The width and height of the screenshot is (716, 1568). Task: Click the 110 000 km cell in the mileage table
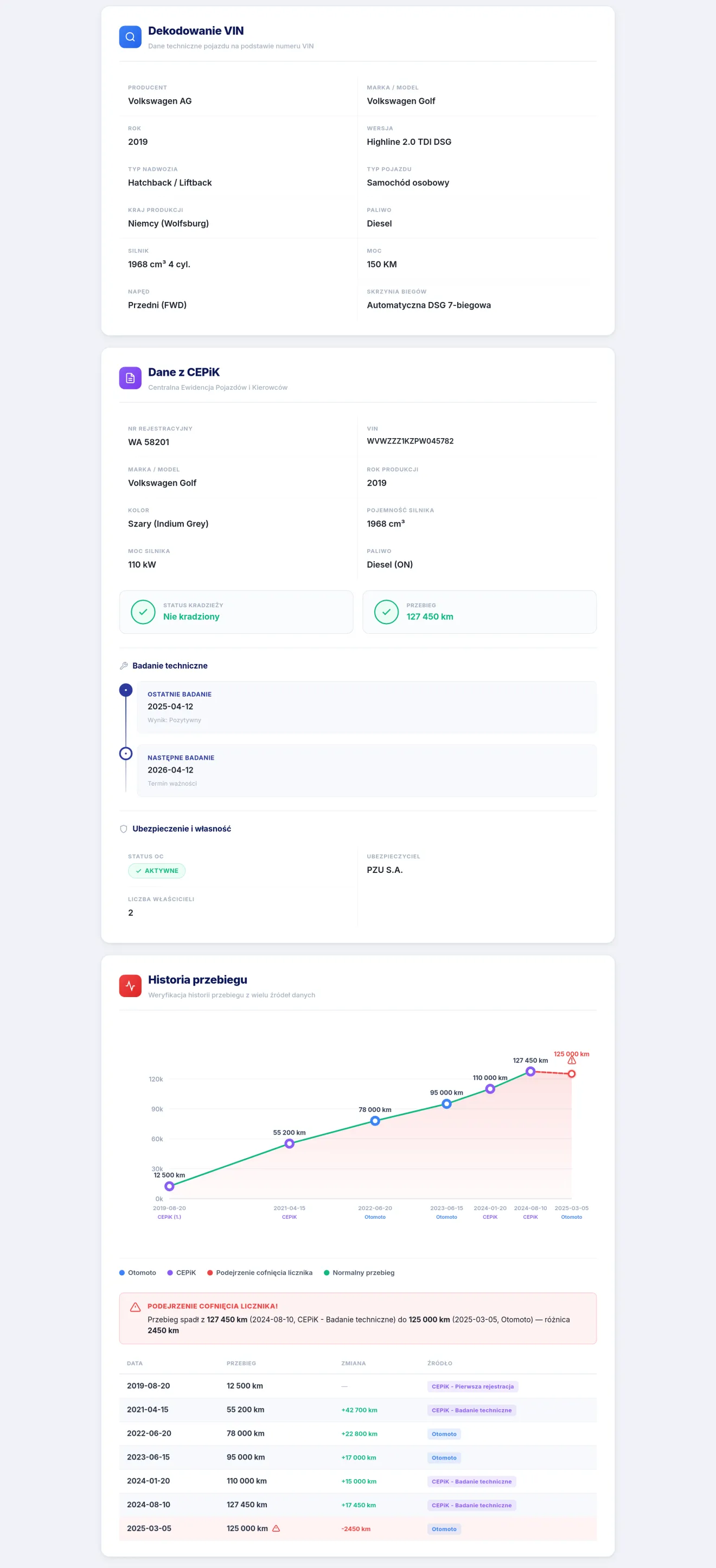click(247, 1480)
